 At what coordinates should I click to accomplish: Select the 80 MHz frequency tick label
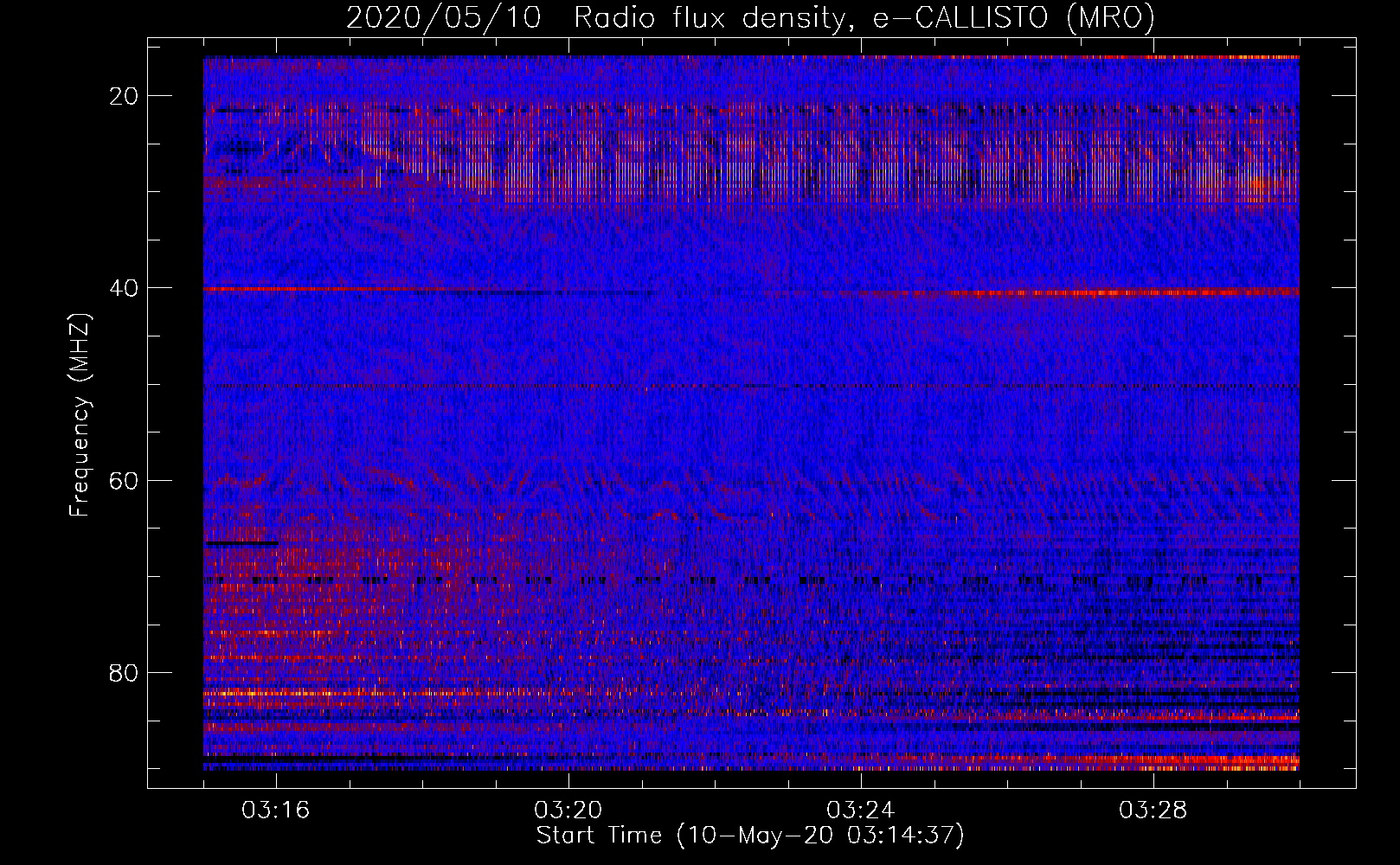click(124, 672)
